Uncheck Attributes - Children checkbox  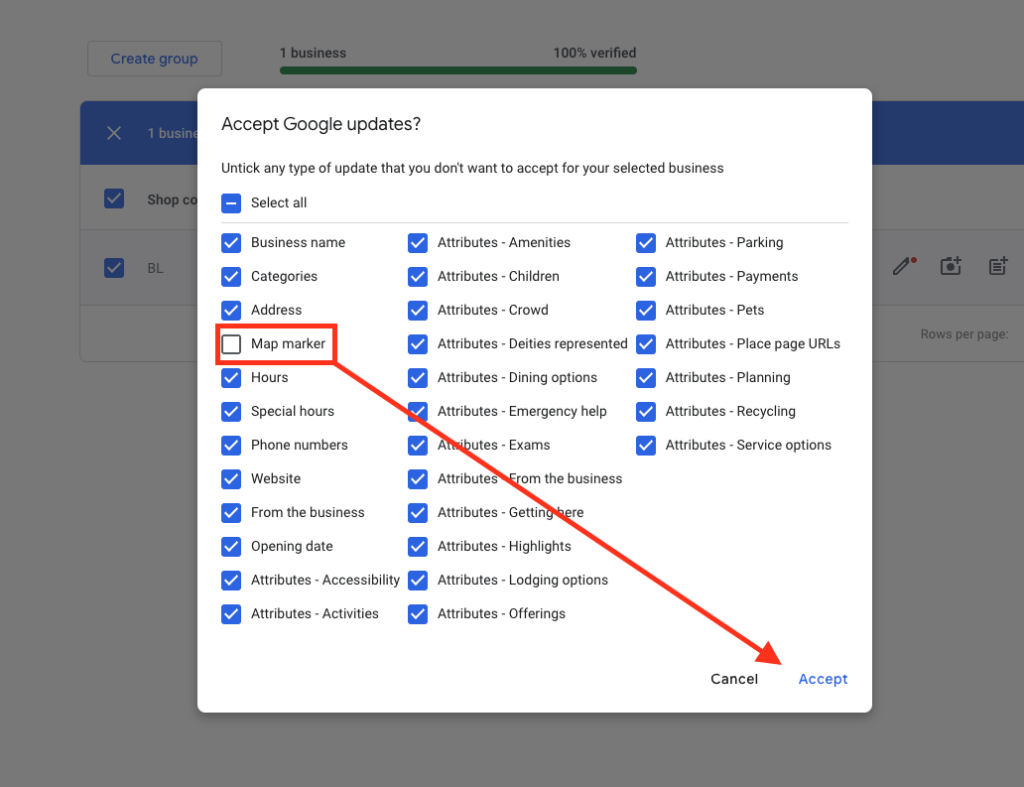pyautogui.click(x=418, y=276)
